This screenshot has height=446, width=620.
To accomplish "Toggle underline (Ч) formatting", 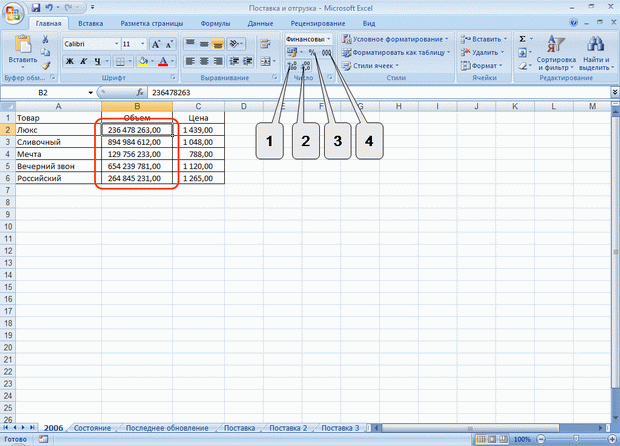I will coord(97,61).
